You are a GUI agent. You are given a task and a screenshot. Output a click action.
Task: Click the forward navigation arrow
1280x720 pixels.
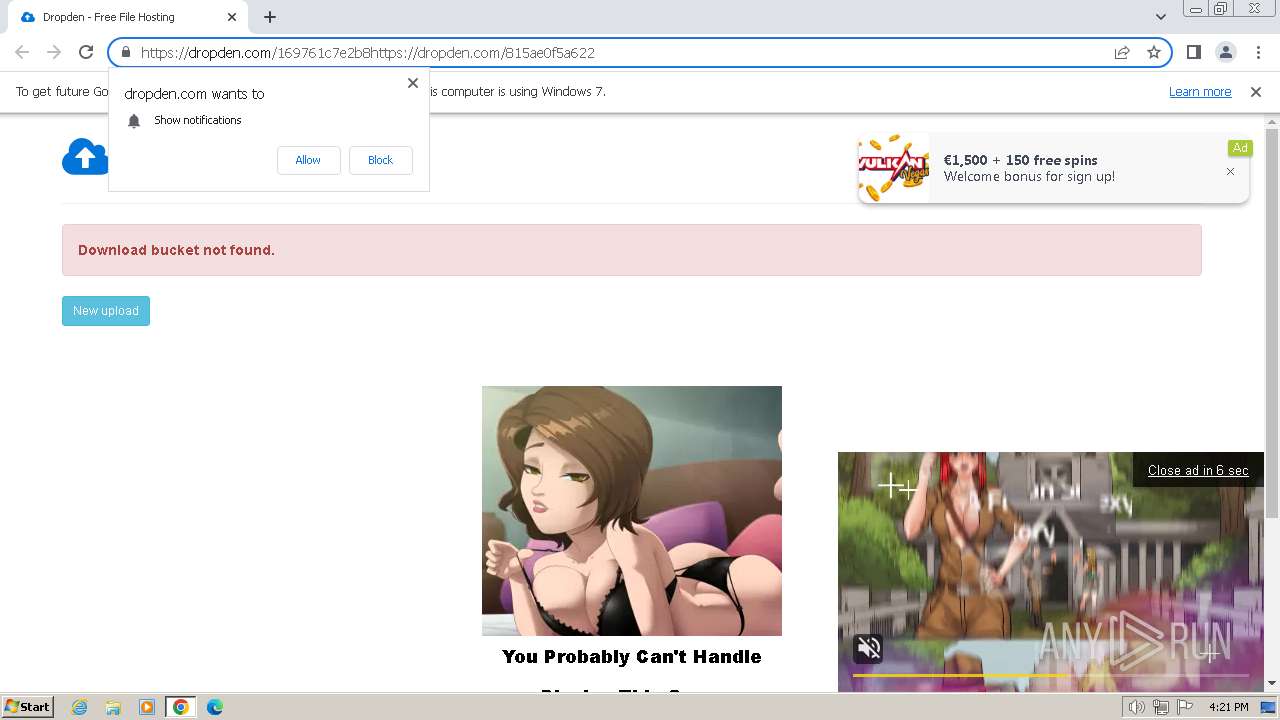pyautogui.click(x=54, y=52)
